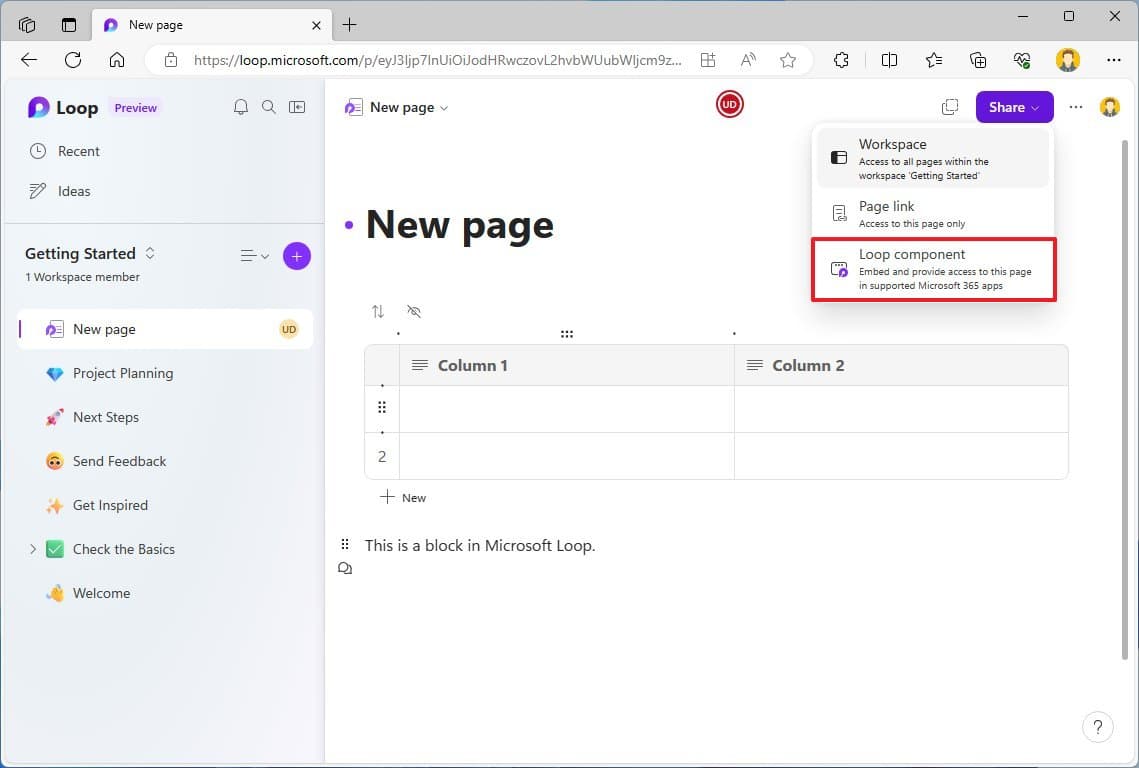Choose Page link from share menu
The width and height of the screenshot is (1139, 768).
coord(933,214)
